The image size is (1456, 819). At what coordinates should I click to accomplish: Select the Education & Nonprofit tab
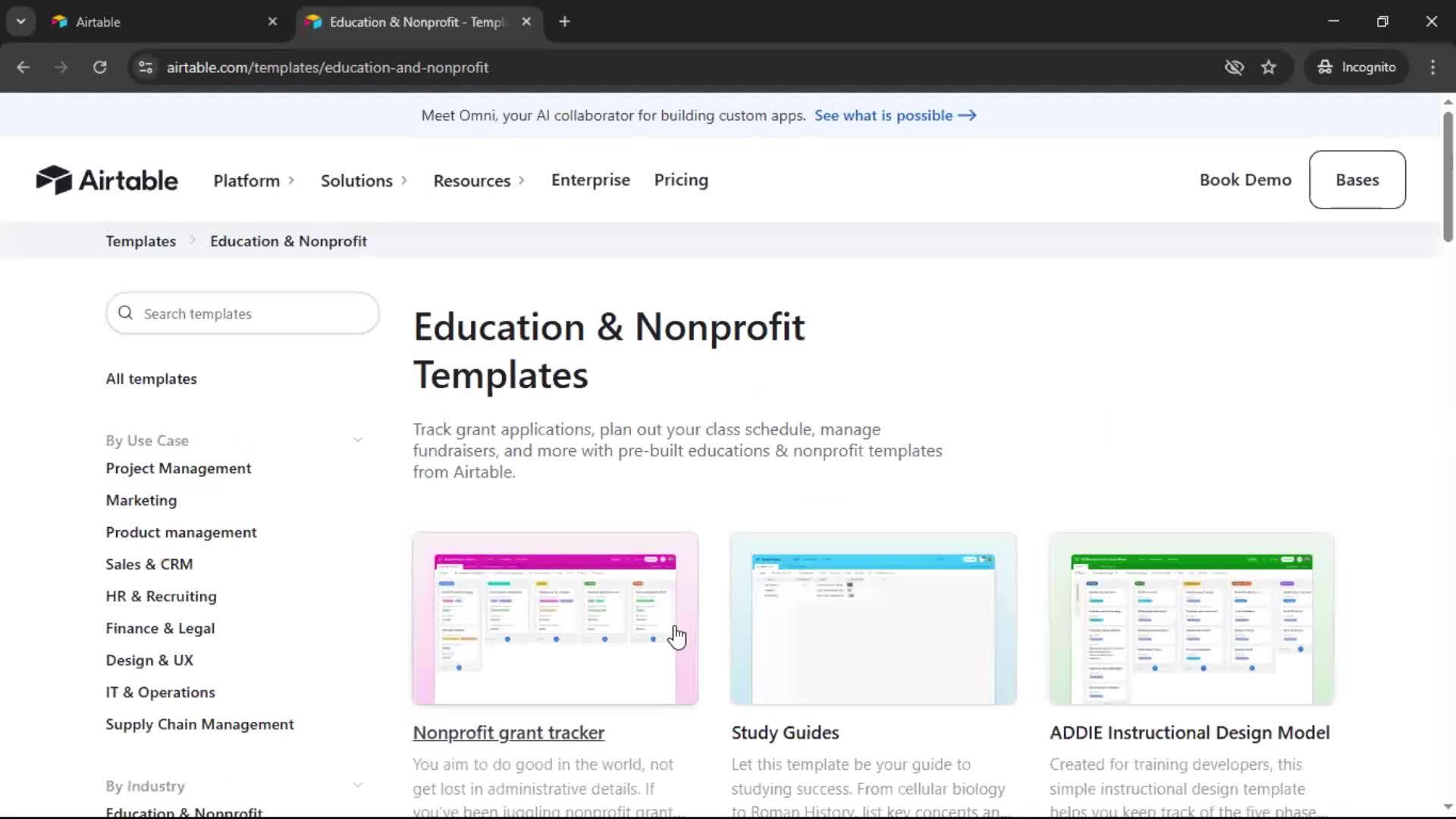(419, 22)
